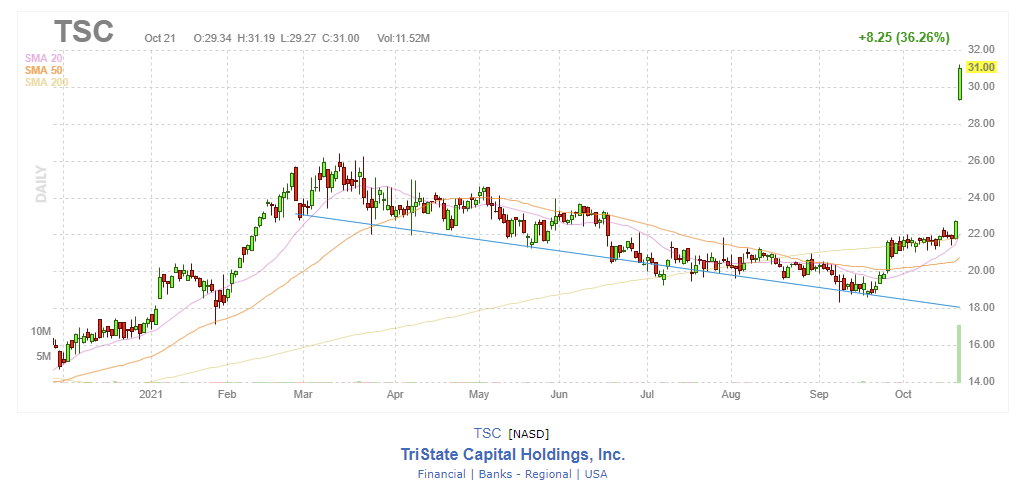This screenshot has width=1016, height=492.
Task: Click the Oct 21 date label
Action: click(x=160, y=38)
